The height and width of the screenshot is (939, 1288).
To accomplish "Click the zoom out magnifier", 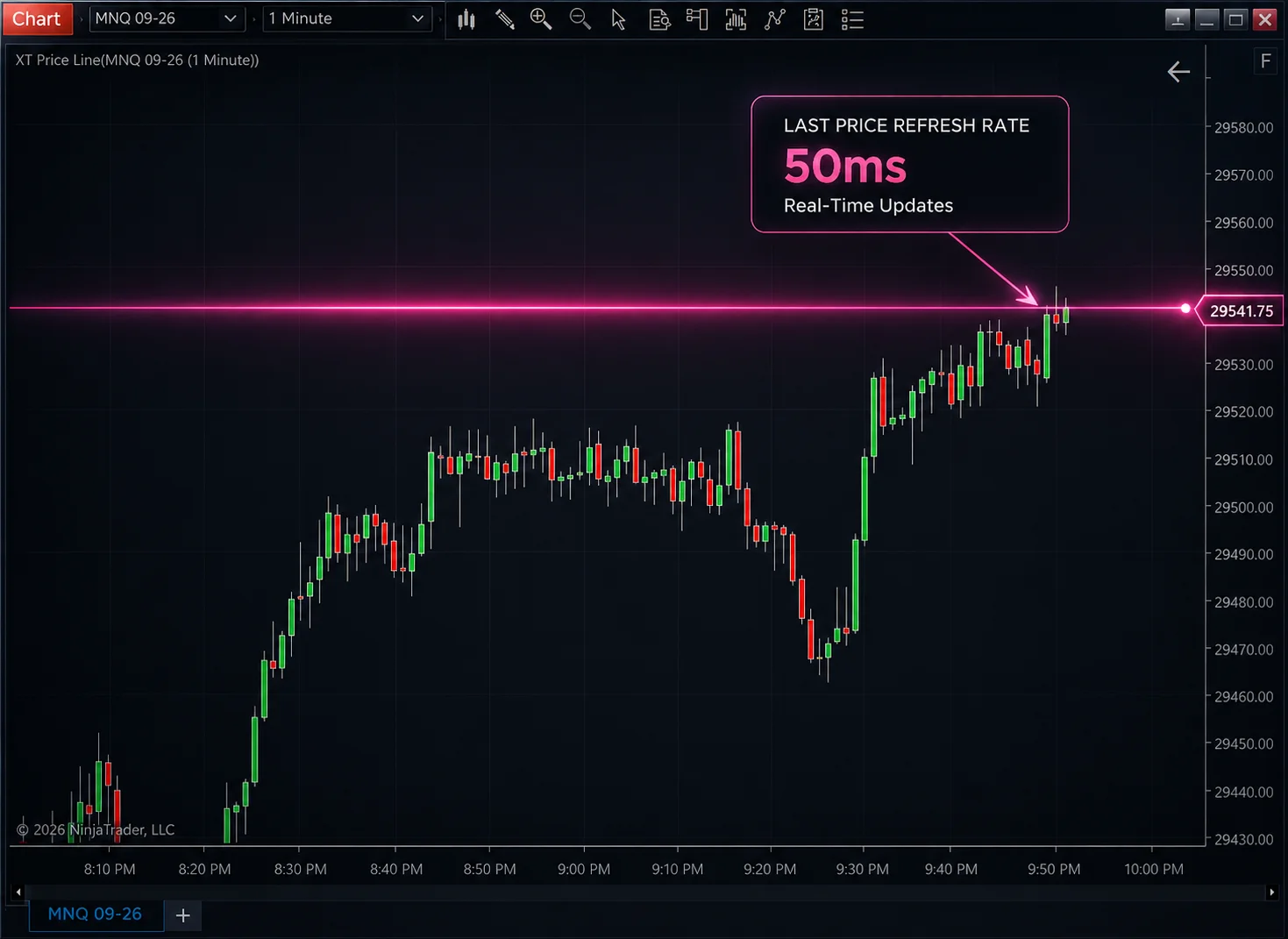I will [x=580, y=19].
